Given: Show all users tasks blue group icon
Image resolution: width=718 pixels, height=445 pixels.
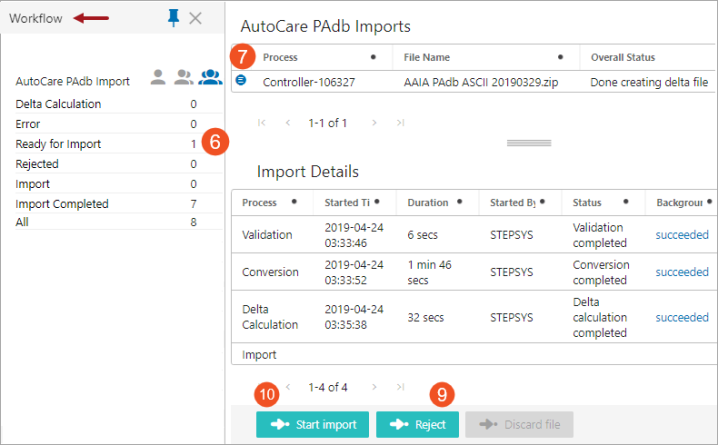Looking at the screenshot, I should tap(210, 77).
